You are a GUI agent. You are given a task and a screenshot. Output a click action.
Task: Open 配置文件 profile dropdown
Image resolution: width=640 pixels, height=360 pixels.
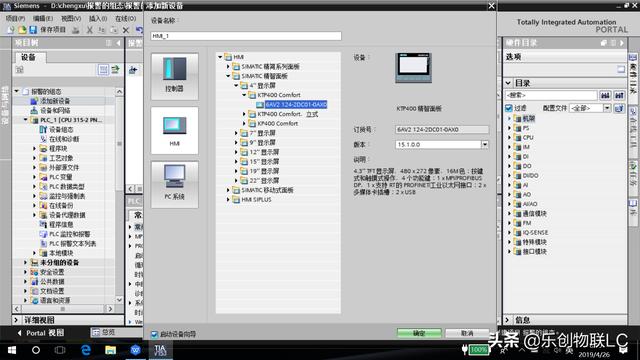tap(607, 108)
